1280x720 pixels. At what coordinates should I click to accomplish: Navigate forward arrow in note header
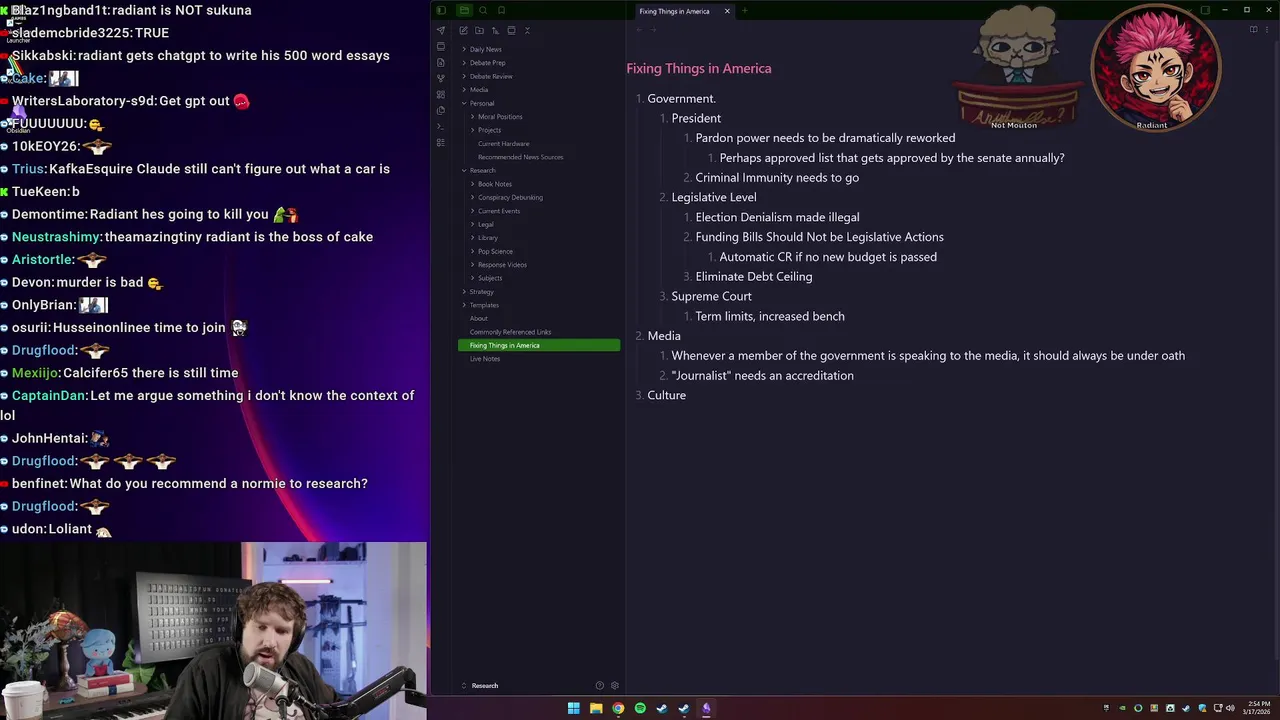pyautogui.click(x=653, y=30)
